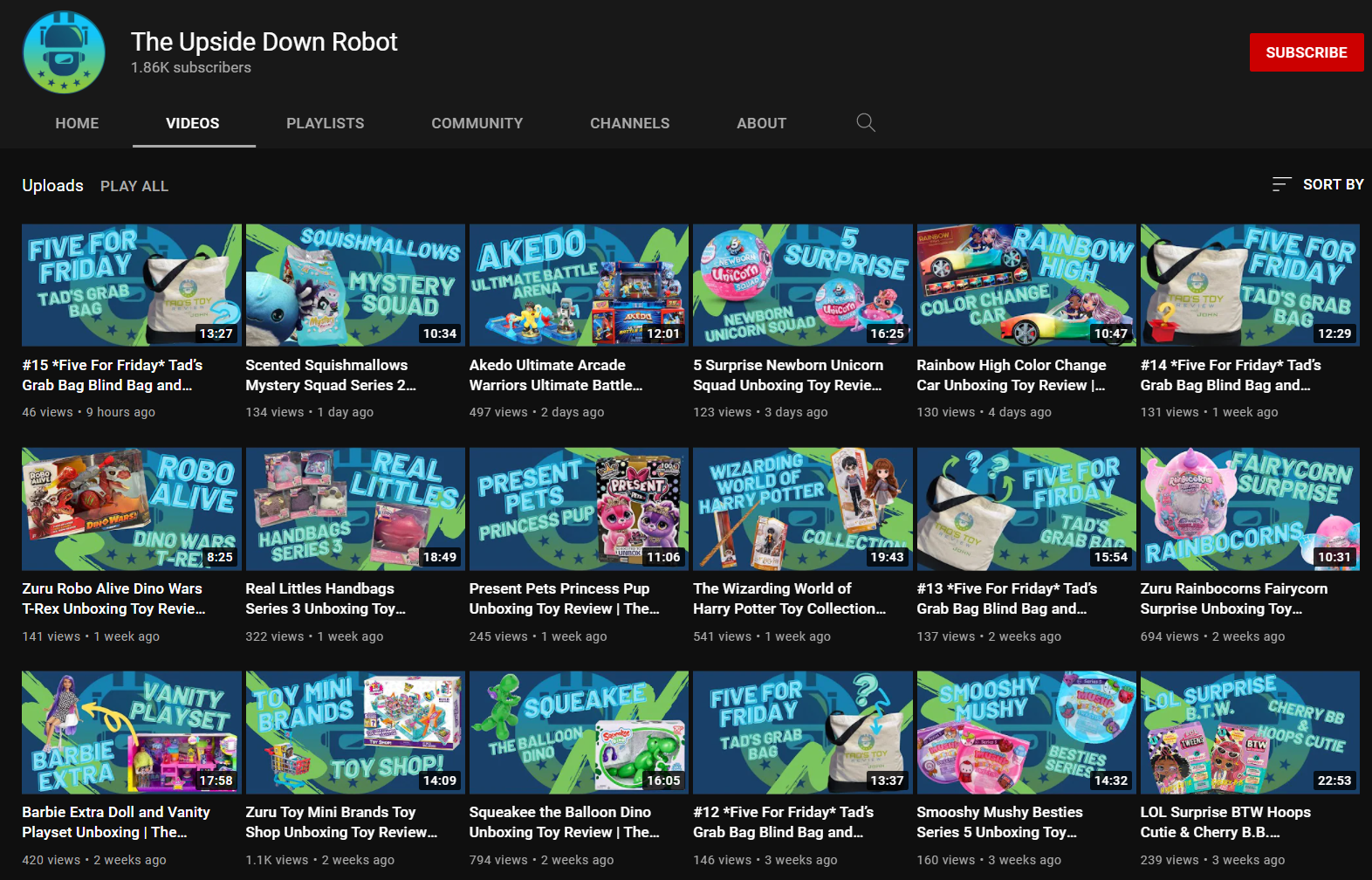View the Channels tab
The height and width of the screenshot is (880, 1372).
coord(630,123)
